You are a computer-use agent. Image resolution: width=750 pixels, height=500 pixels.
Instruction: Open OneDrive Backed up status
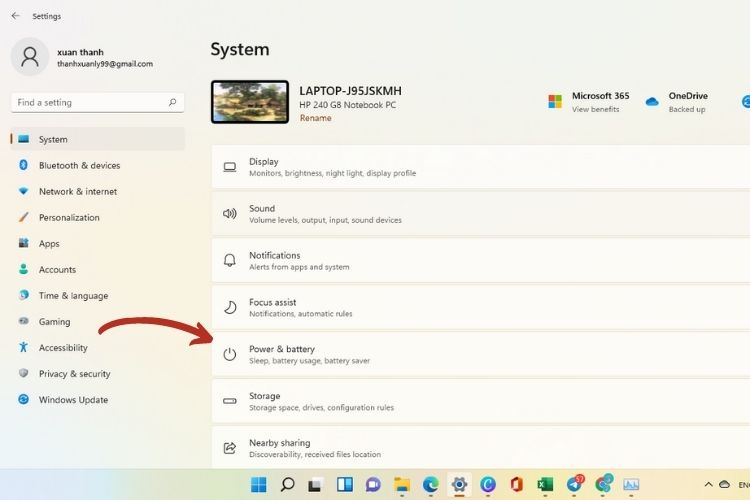pos(687,109)
